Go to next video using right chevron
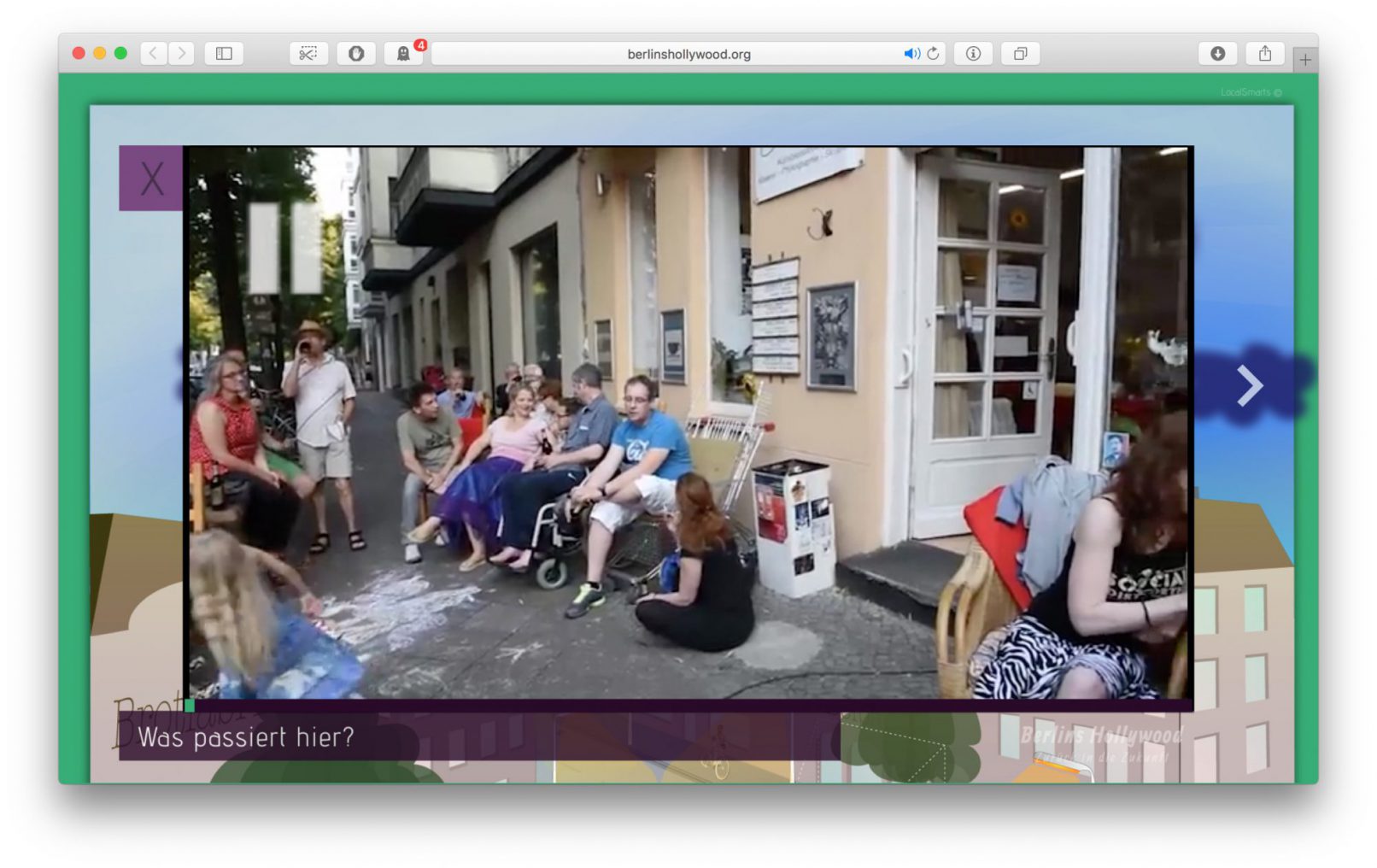1377x868 pixels. 1249,385
